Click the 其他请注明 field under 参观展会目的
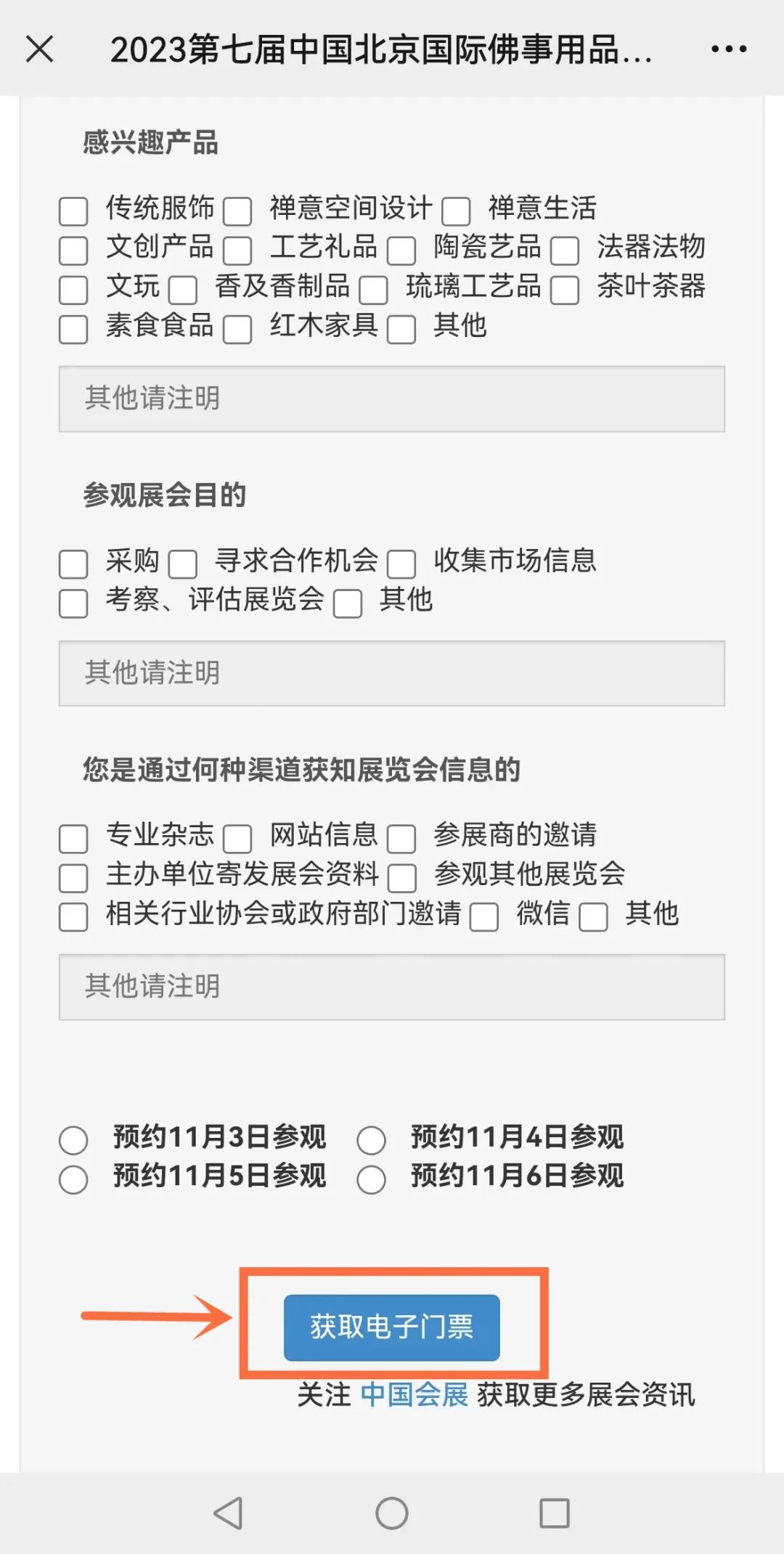 [x=391, y=673]
